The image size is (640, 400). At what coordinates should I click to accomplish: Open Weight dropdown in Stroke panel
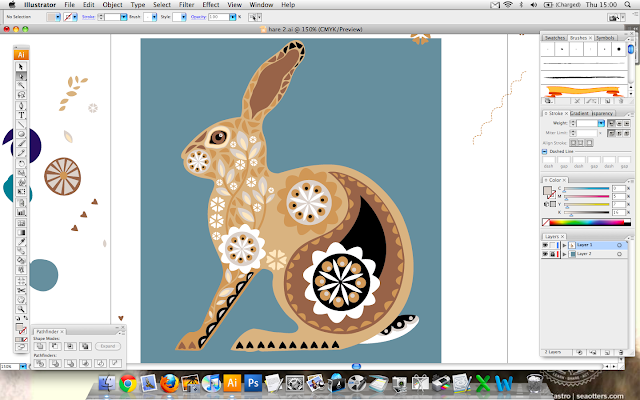pyautogui.click(x=601, y=123)
